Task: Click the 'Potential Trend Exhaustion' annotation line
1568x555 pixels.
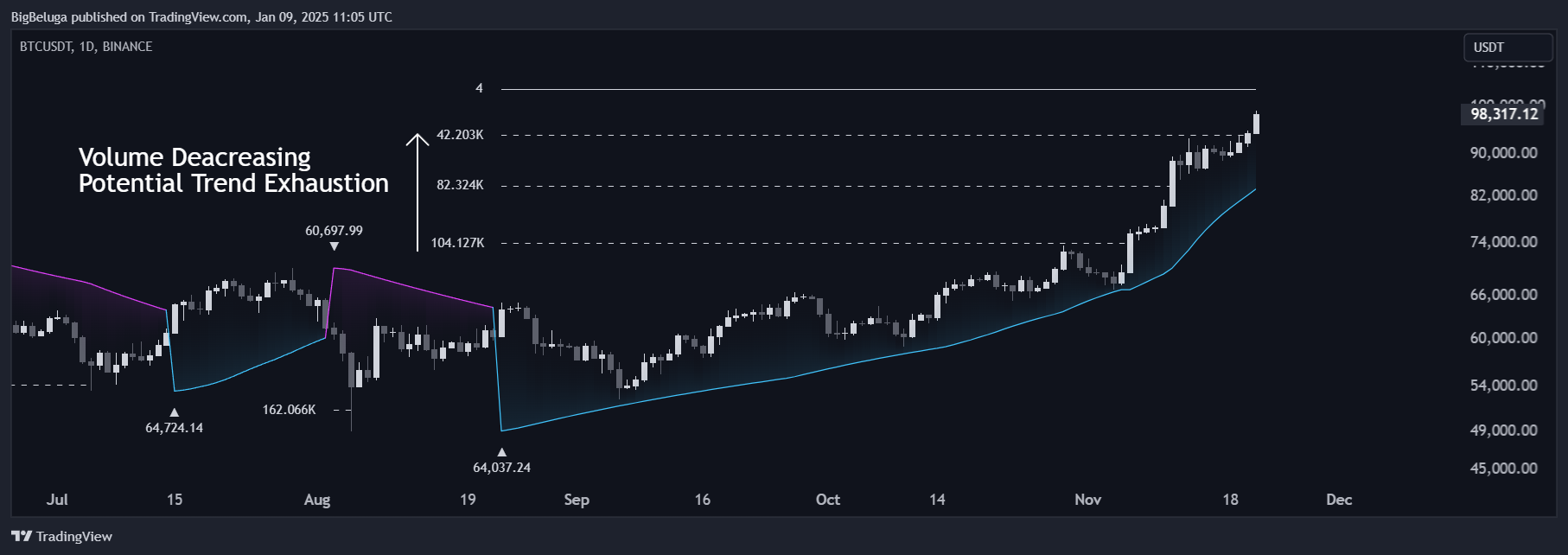Action: [233, 183]
